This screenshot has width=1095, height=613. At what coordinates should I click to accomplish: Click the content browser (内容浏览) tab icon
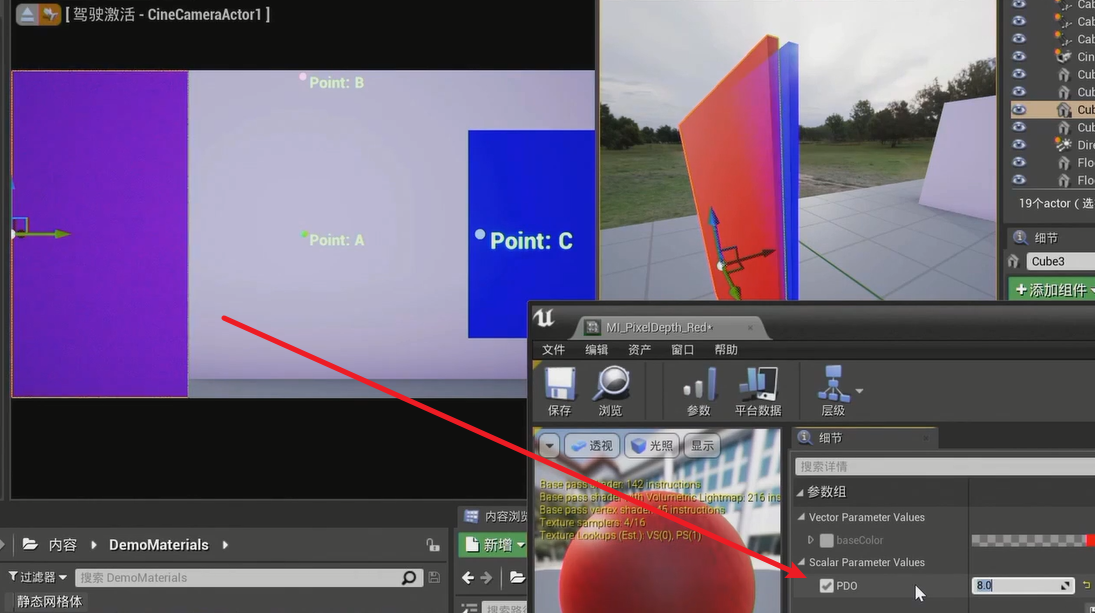pos(471,516)
